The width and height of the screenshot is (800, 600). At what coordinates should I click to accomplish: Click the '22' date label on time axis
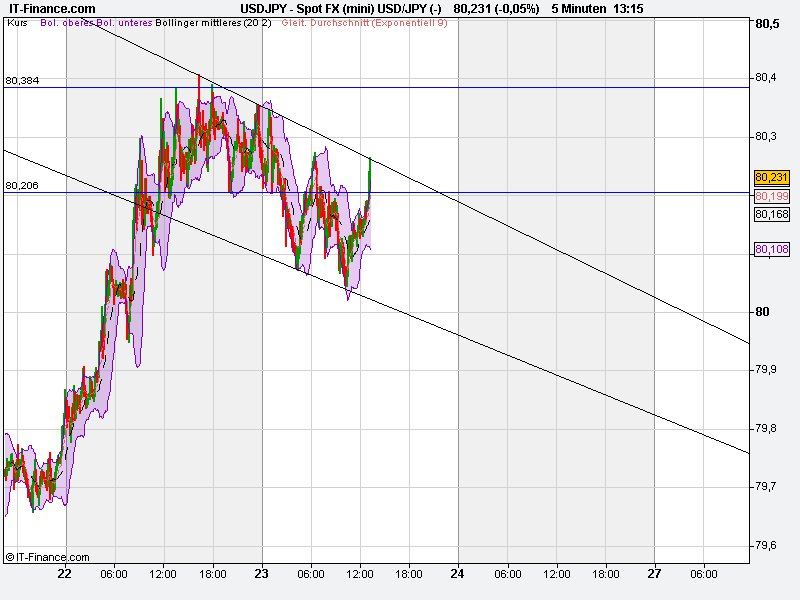[x=63, y=576]
